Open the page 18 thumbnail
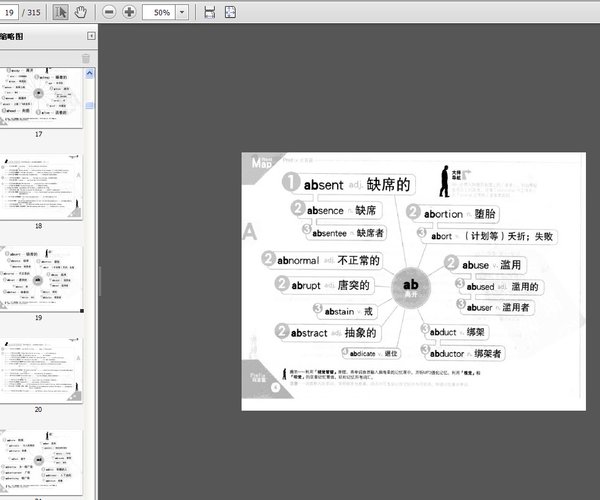 tap(40, 186)
